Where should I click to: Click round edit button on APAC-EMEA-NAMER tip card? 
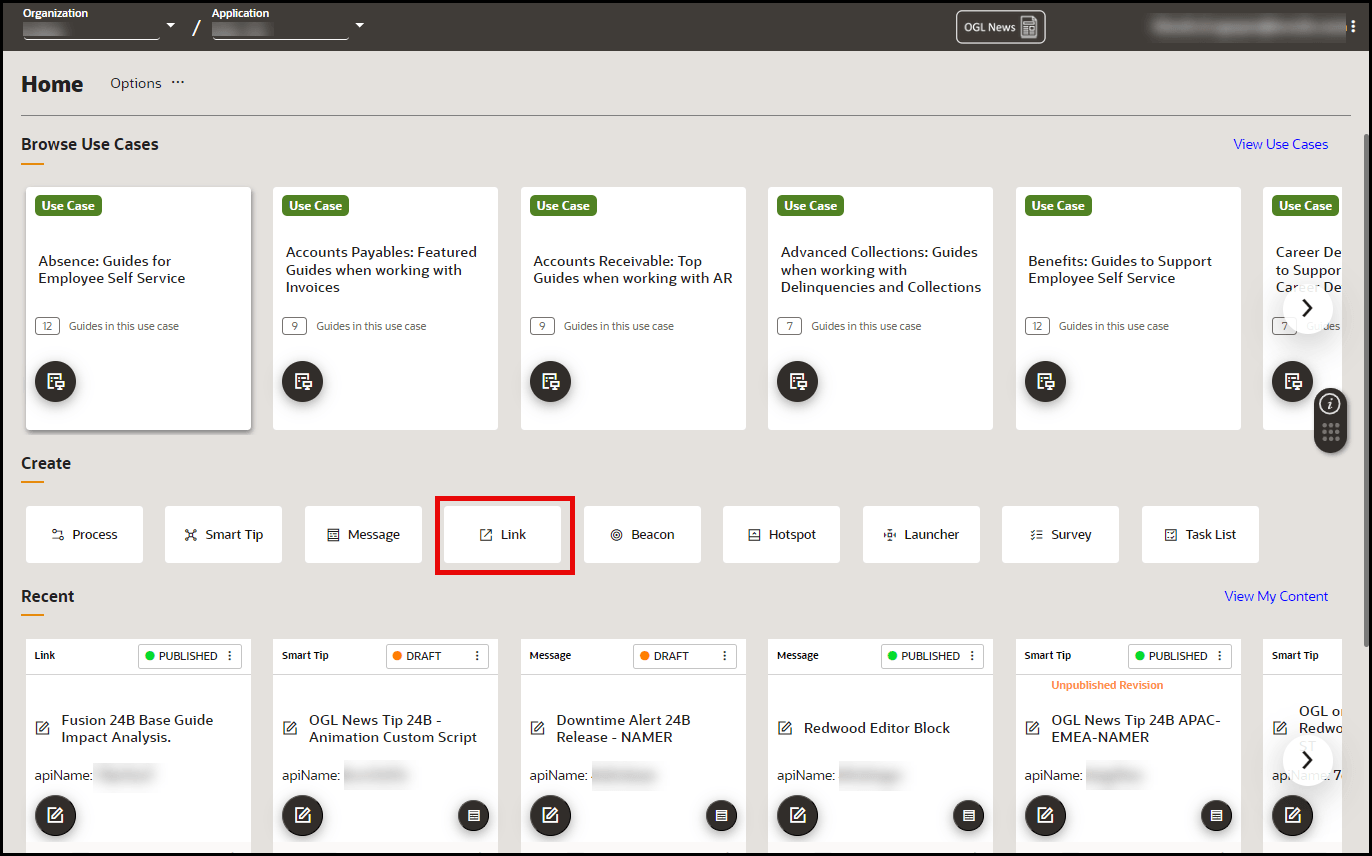1045,815
